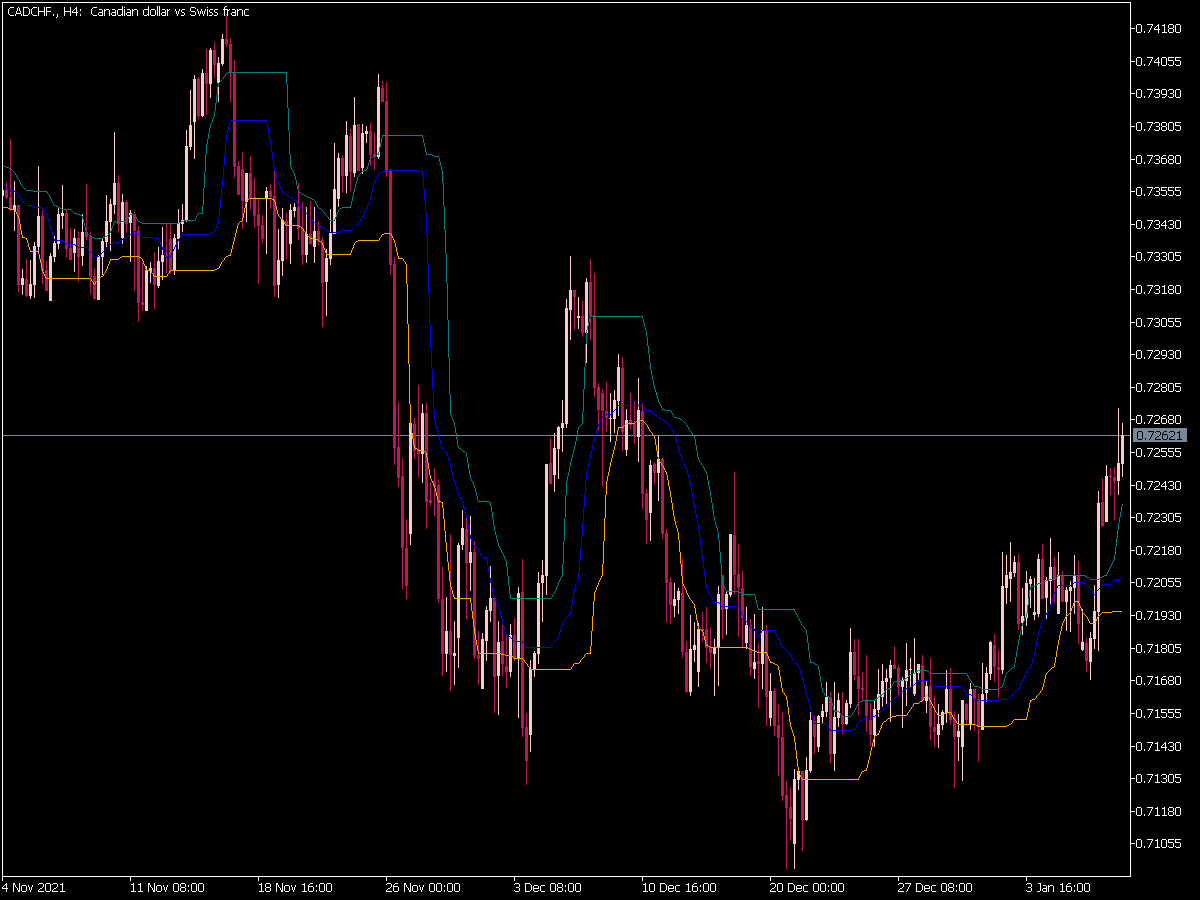This screenshot has width=1200, height=900.
Task: Click the 3 Dec 08:00 time label
Action: [x=548, y=888]
